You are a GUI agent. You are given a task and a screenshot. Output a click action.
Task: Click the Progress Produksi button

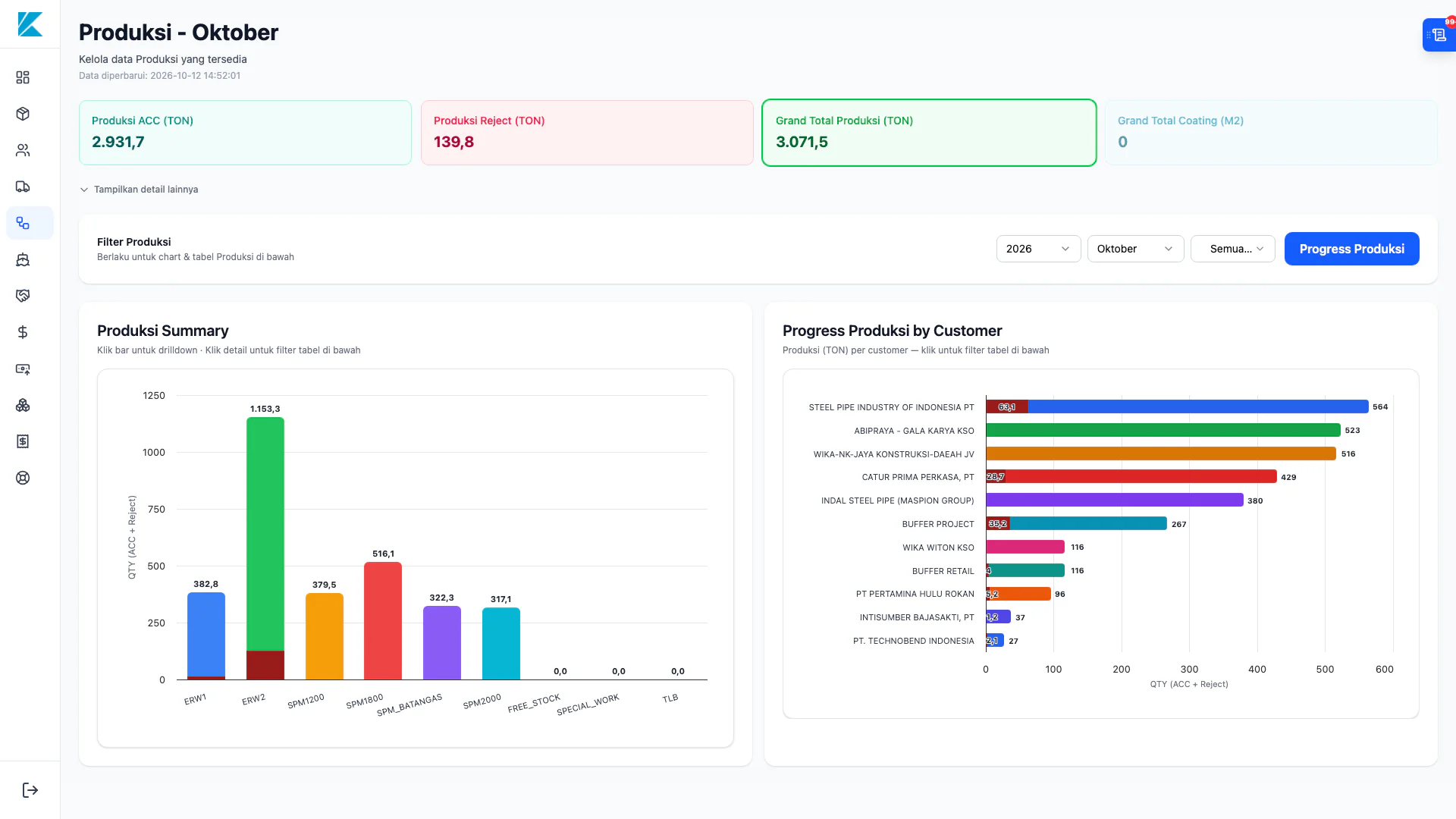point(1351,249)
